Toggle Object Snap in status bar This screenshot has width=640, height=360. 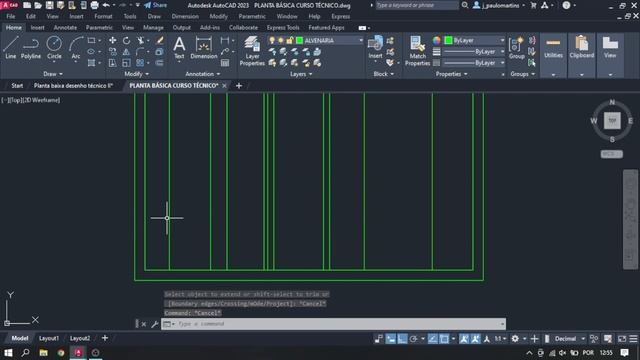444,339
